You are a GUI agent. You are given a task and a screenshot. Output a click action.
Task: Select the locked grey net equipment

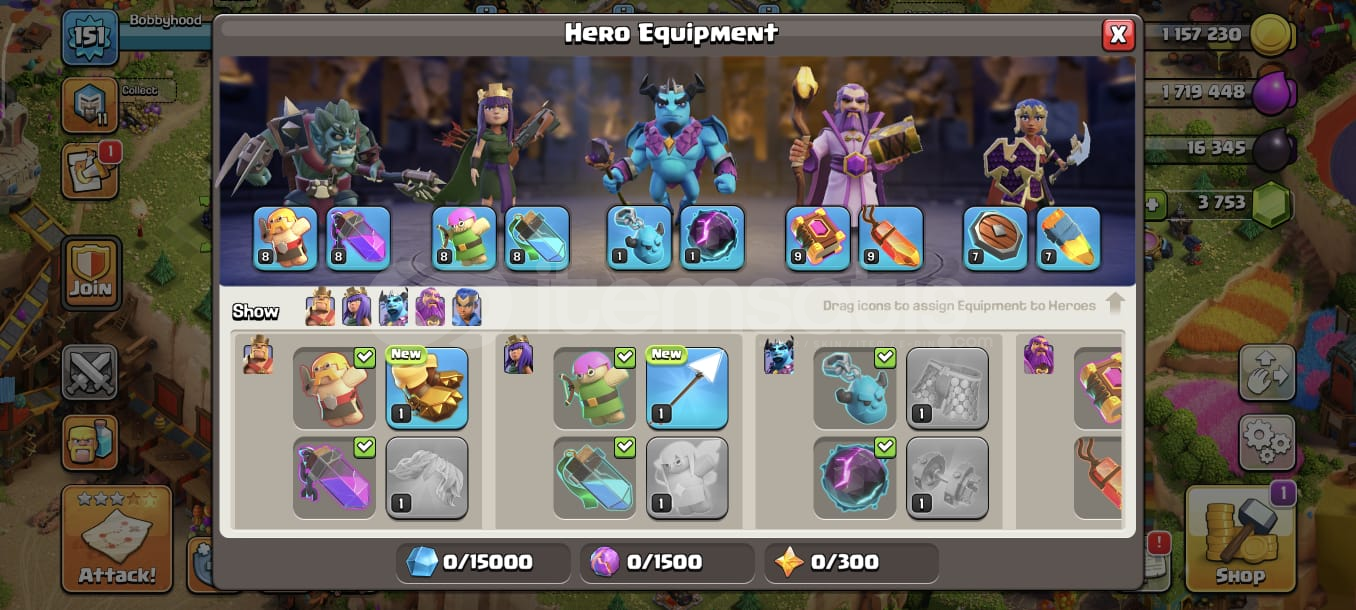click(947, 388)
